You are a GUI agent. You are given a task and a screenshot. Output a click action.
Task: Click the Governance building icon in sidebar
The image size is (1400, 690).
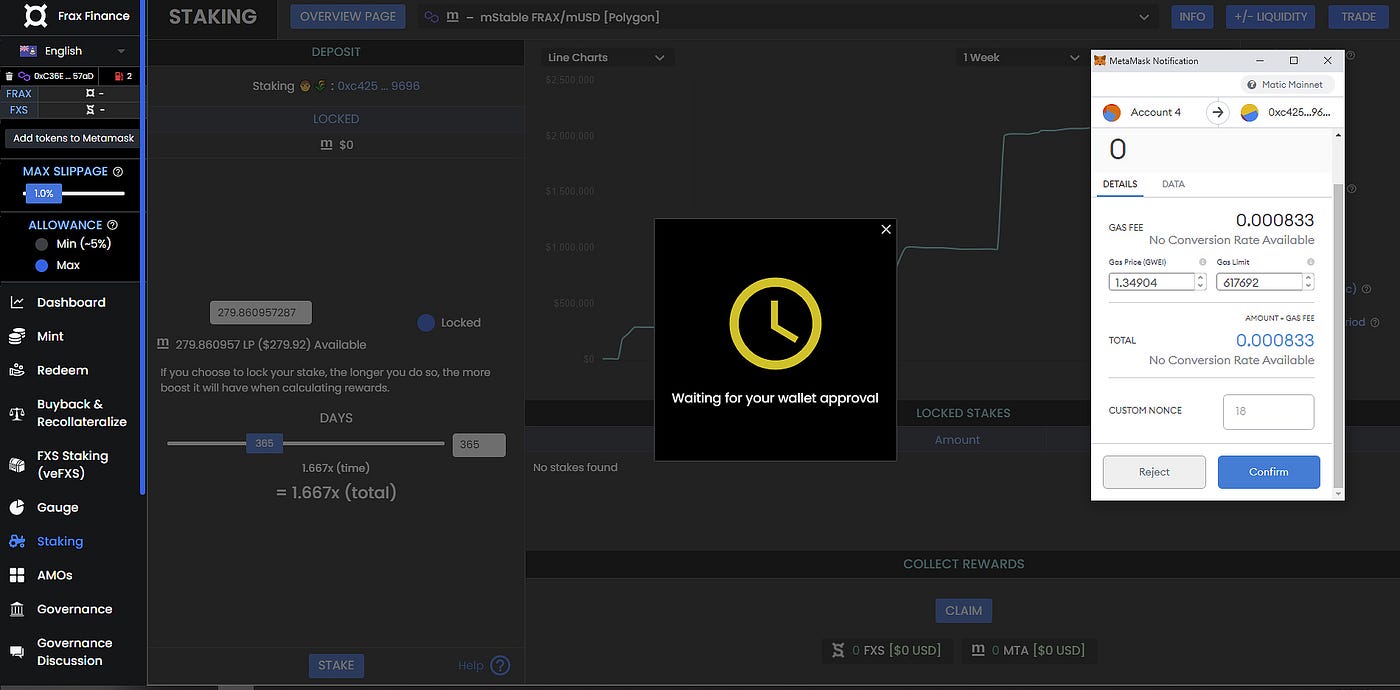[x=17, y=609]
